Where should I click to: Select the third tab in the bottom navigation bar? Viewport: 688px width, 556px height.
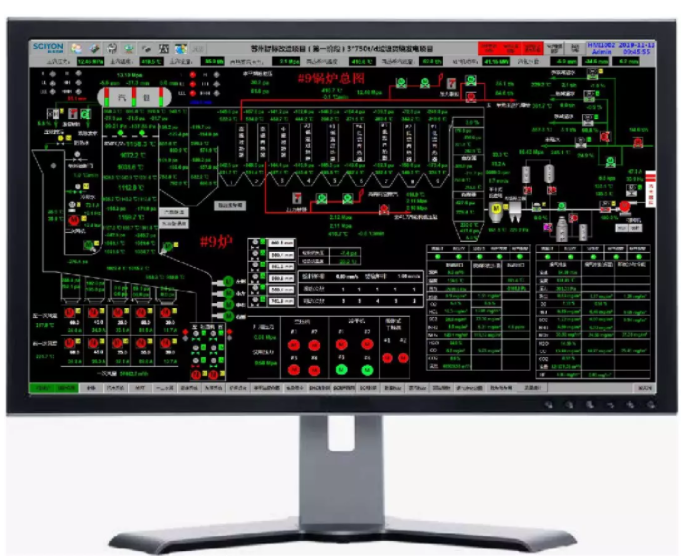(89, 386)
